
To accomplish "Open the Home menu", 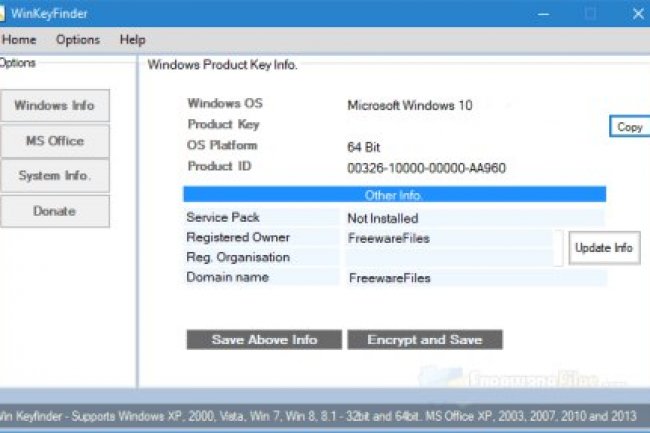I will (19, 40).
